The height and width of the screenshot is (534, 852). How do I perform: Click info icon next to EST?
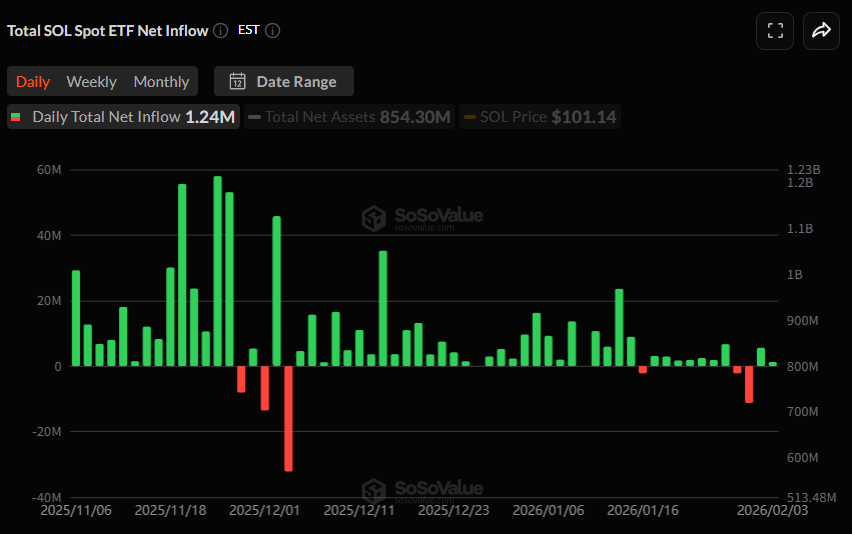click(272, 31)
